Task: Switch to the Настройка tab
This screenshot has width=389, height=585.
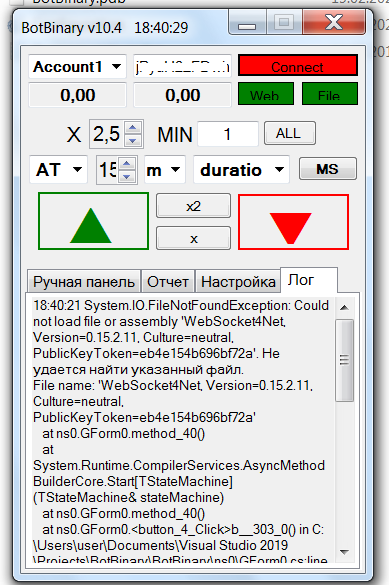Action: pos(238,282)
